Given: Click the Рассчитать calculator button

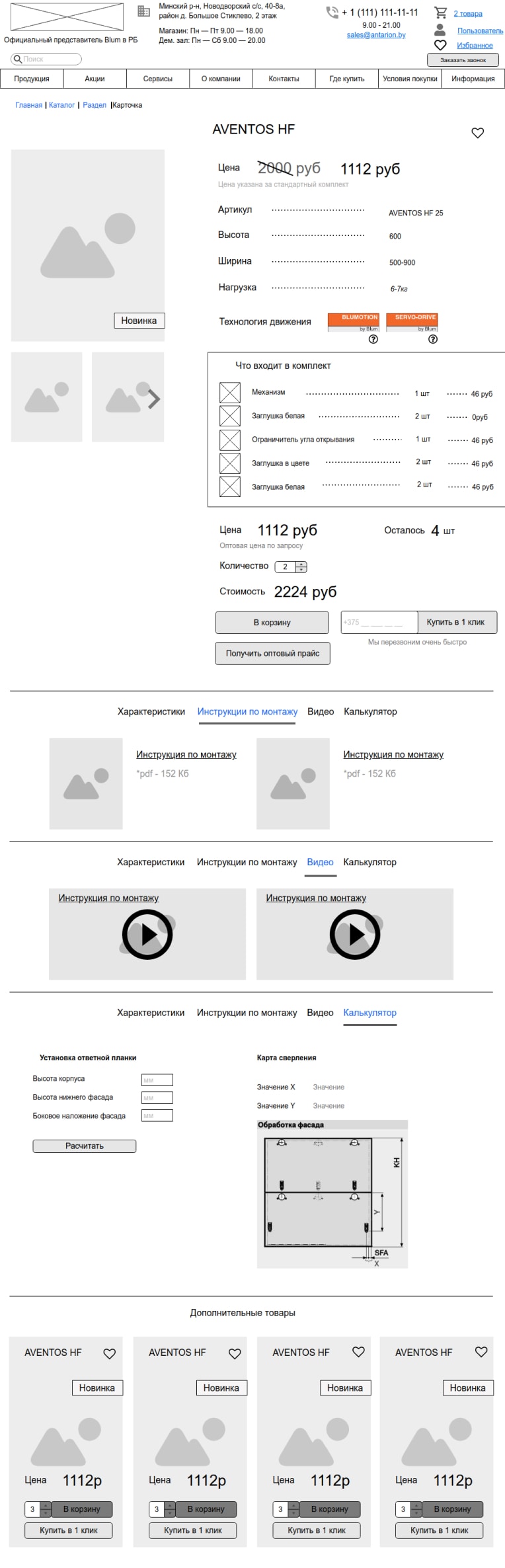Looking at the screenshot, I should click(x=85, y=1146).
